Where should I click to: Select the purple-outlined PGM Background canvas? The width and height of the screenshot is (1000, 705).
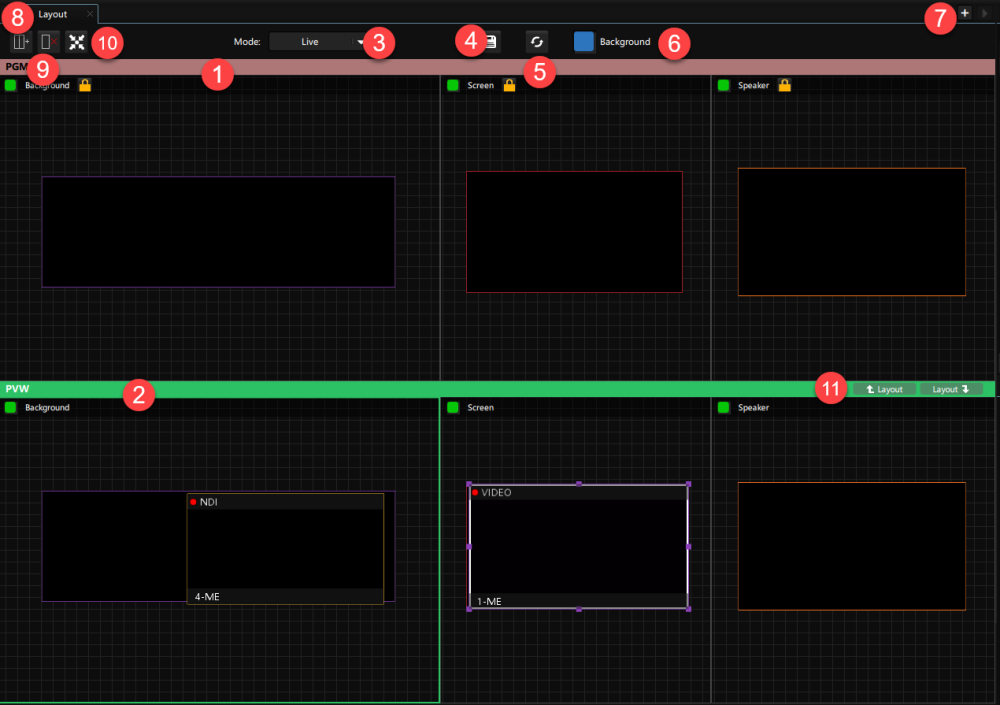[218, 232]
